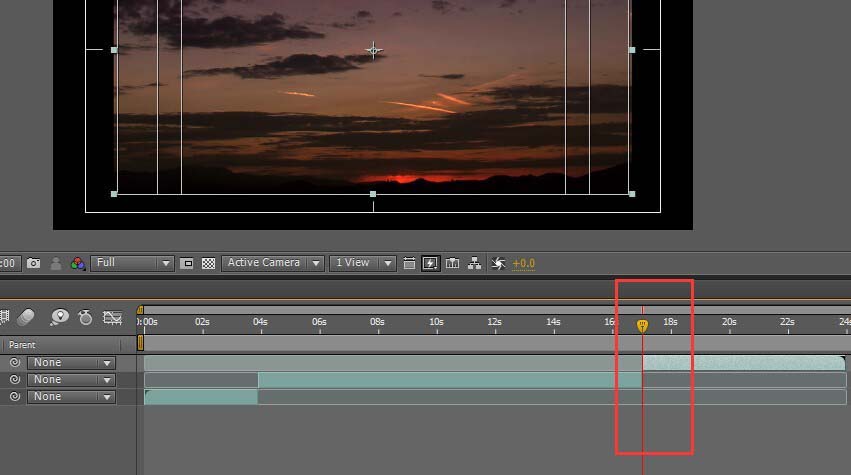
Task: Take a snapshot with the camera icon
Action: click(34, 263)
